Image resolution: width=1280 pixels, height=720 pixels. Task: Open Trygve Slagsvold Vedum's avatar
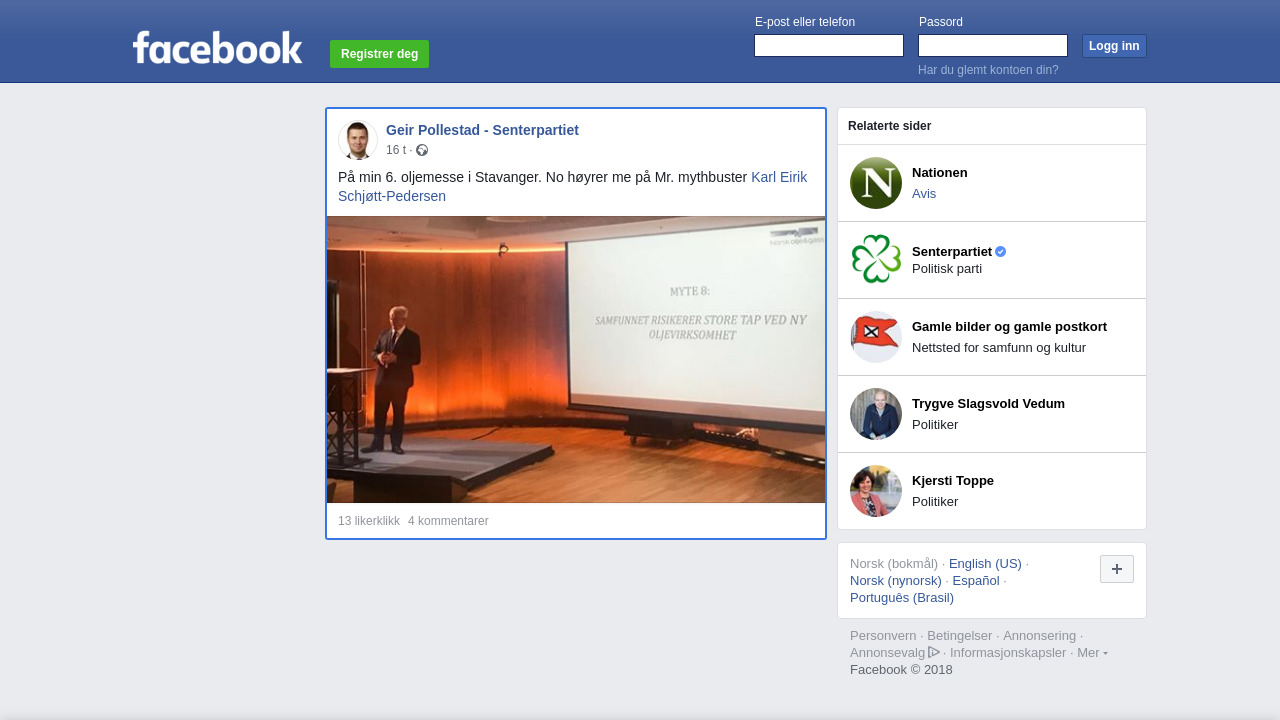pos(876,414)
